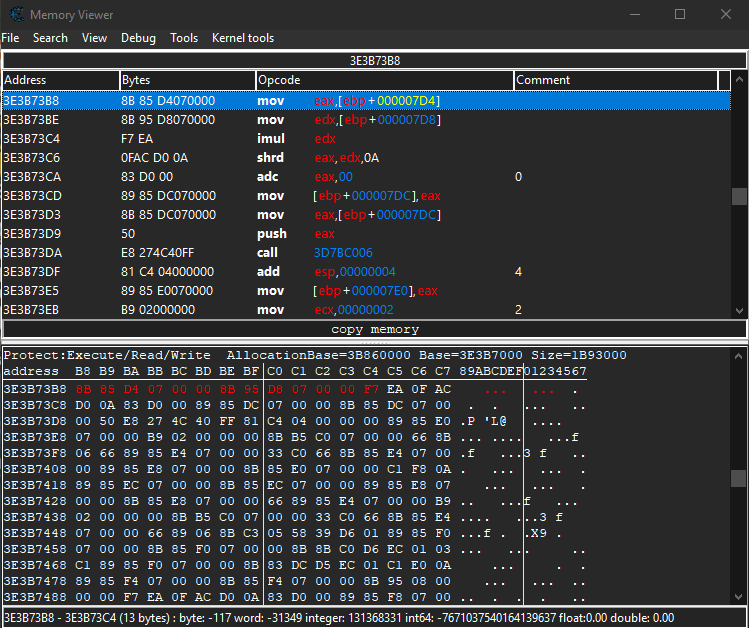Click the Protect:Execute/Read/Write info line
Screen dimensions: 749x628
tap(315, 355)
